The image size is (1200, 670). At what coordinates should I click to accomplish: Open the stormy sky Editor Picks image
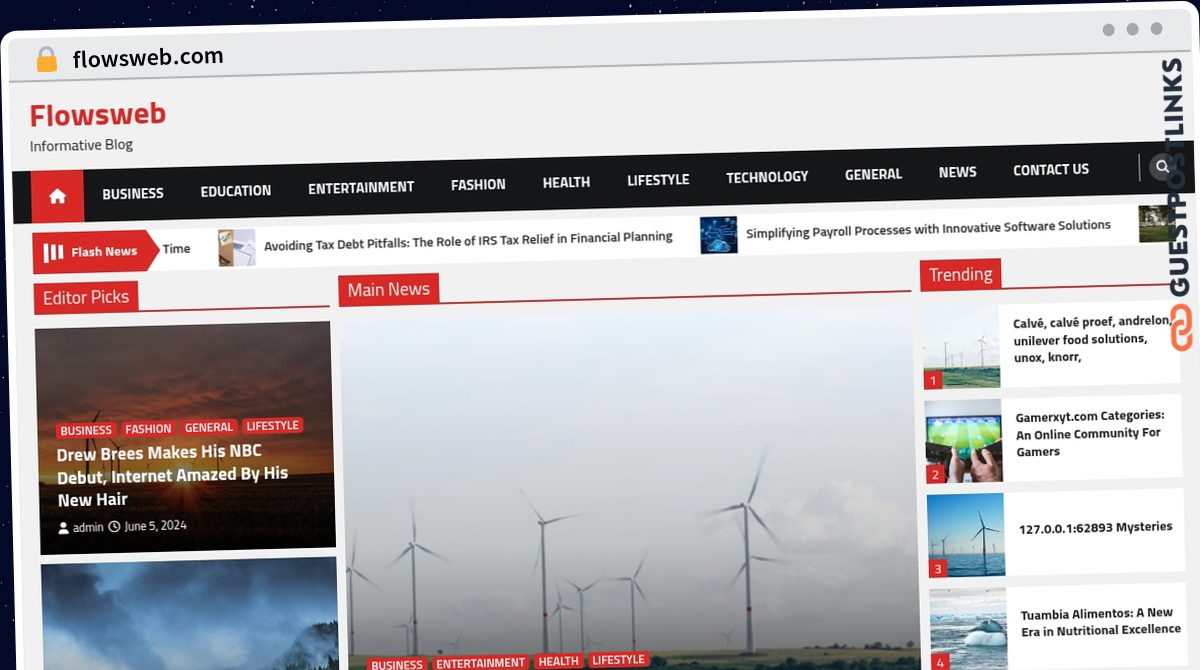pyautogui.click(x=190, y=614)
